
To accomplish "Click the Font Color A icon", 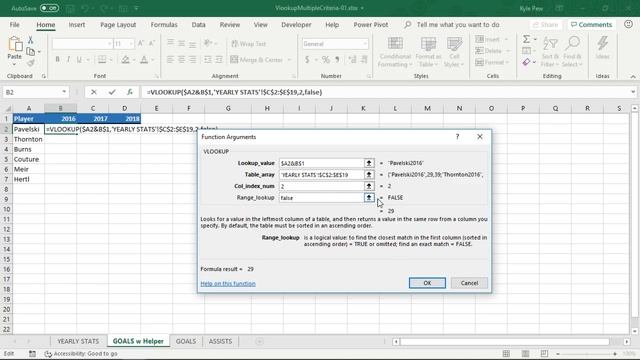I will coord(144,60).
